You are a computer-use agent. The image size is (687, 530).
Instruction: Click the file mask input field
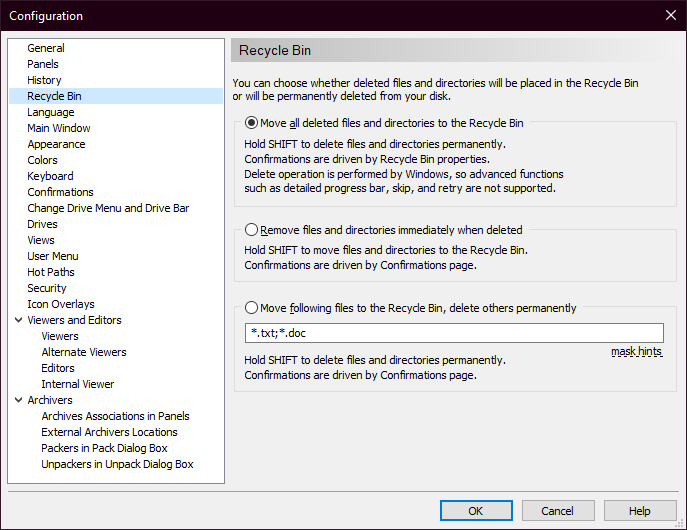tap(453, 333)
